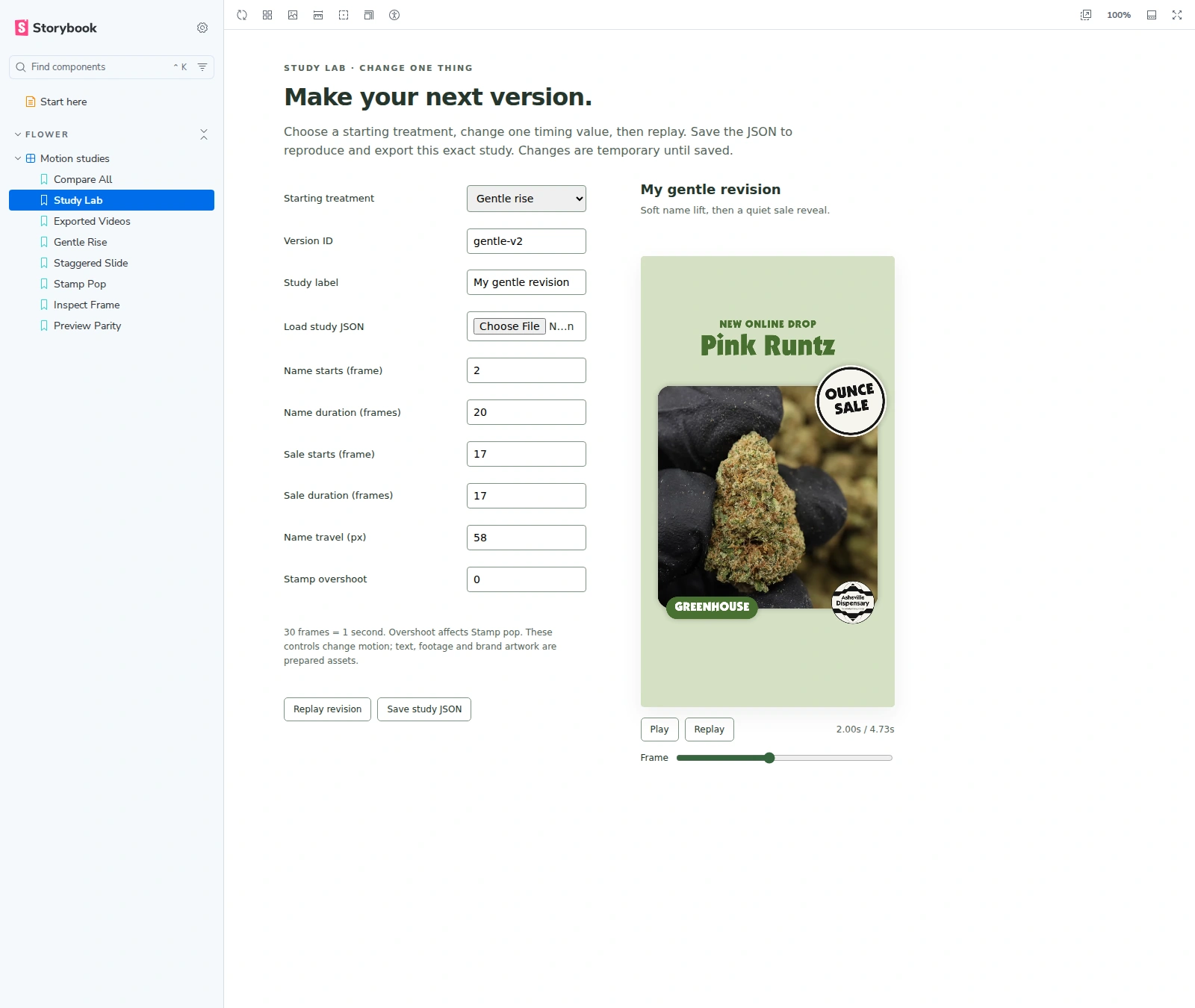Click the Replay revision button
1195x1008 pixels.
point(327,709)
